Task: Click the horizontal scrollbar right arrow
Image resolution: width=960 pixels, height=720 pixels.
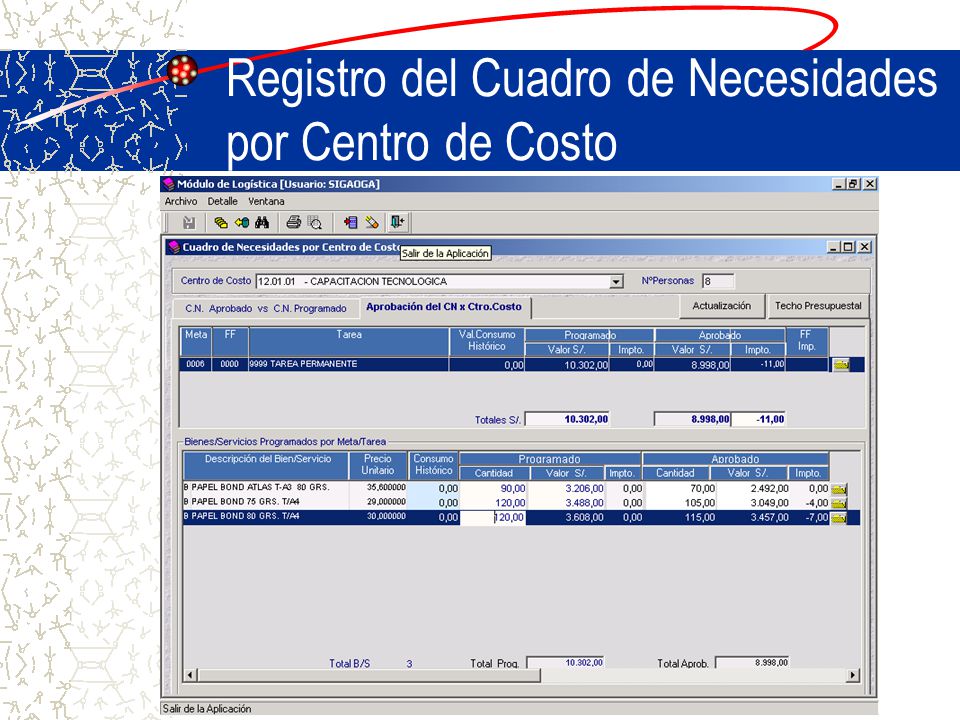Action: click(x=852, y=675)
